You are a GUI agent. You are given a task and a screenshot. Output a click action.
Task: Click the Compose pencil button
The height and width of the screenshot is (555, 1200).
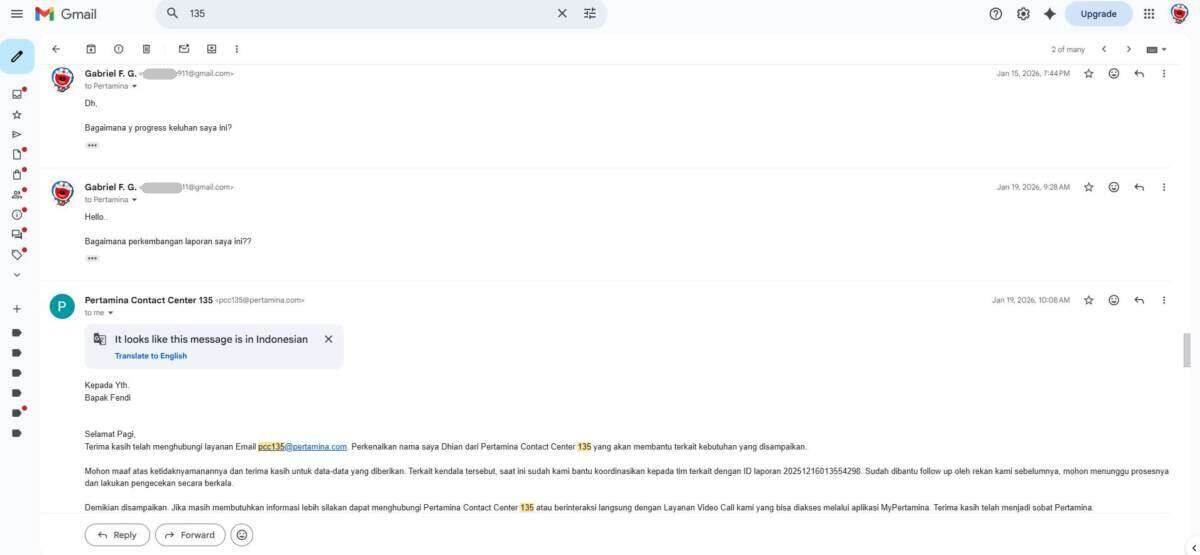tap(17, 57)
